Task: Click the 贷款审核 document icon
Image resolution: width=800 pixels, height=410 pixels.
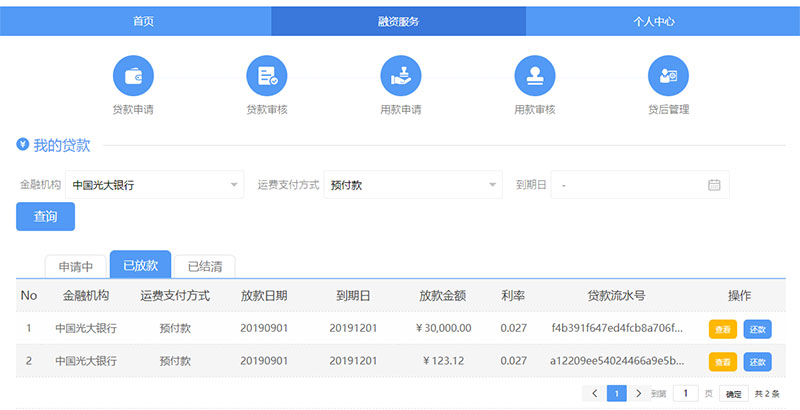Action: pyautogui.click(x=267, y=75)
